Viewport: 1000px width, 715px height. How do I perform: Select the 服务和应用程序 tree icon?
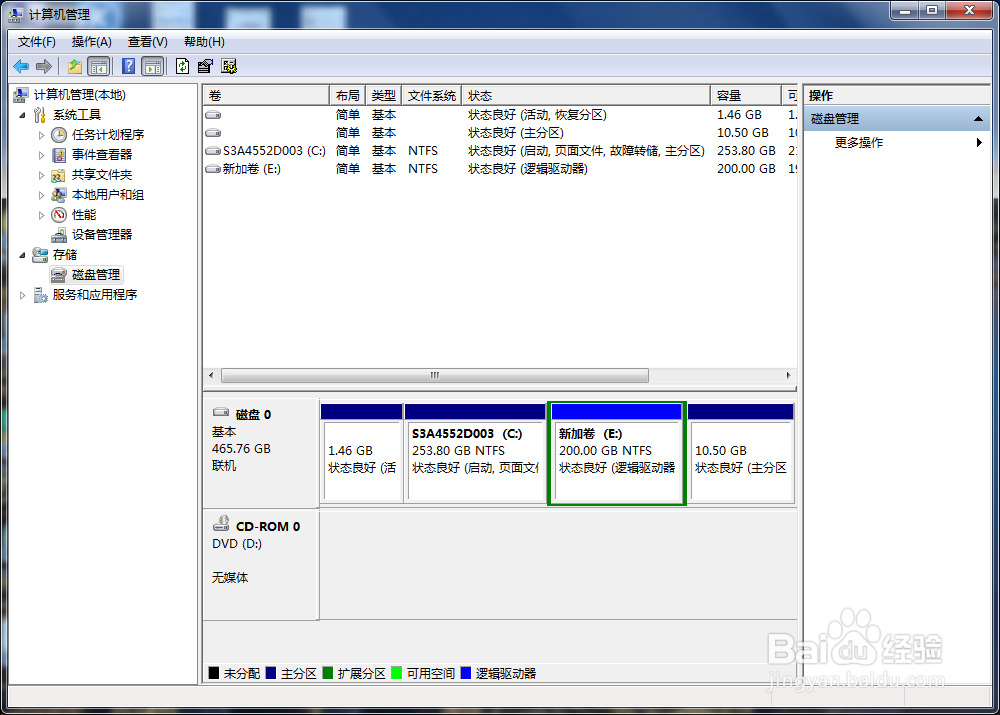(x=40, y=295)
